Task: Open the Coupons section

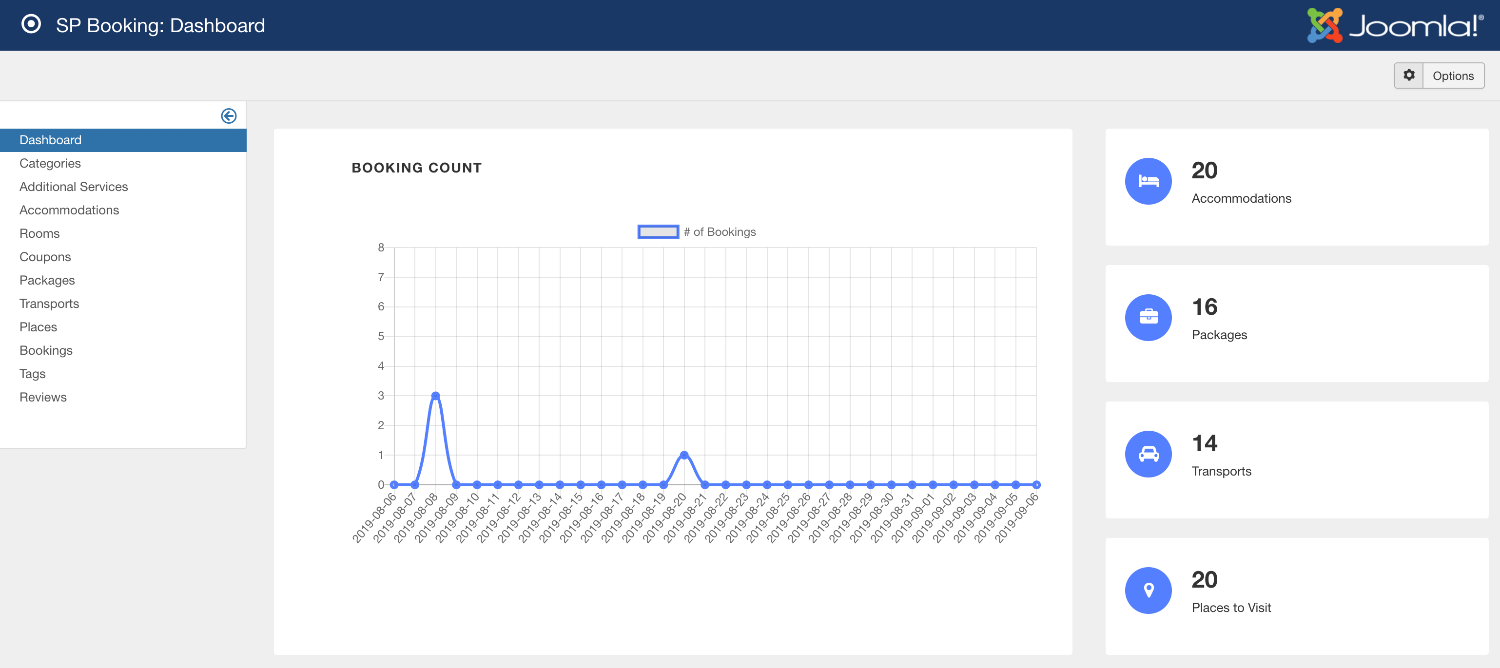Action: [45, 256]
